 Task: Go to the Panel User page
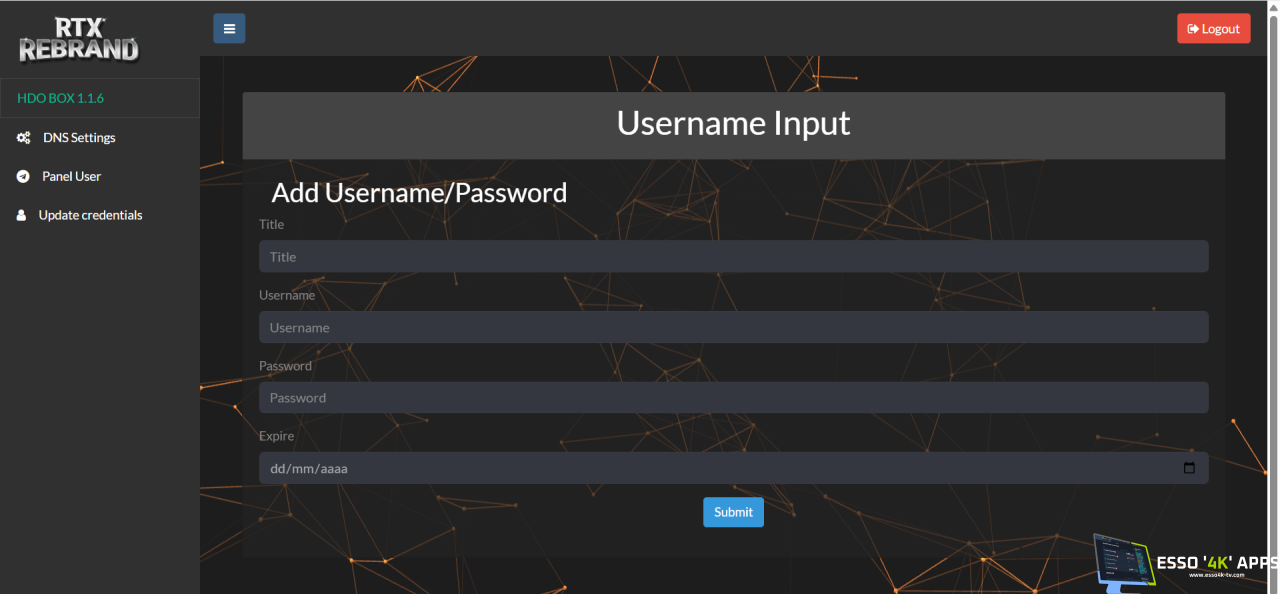pyautogui.click(x=71, y=177)
